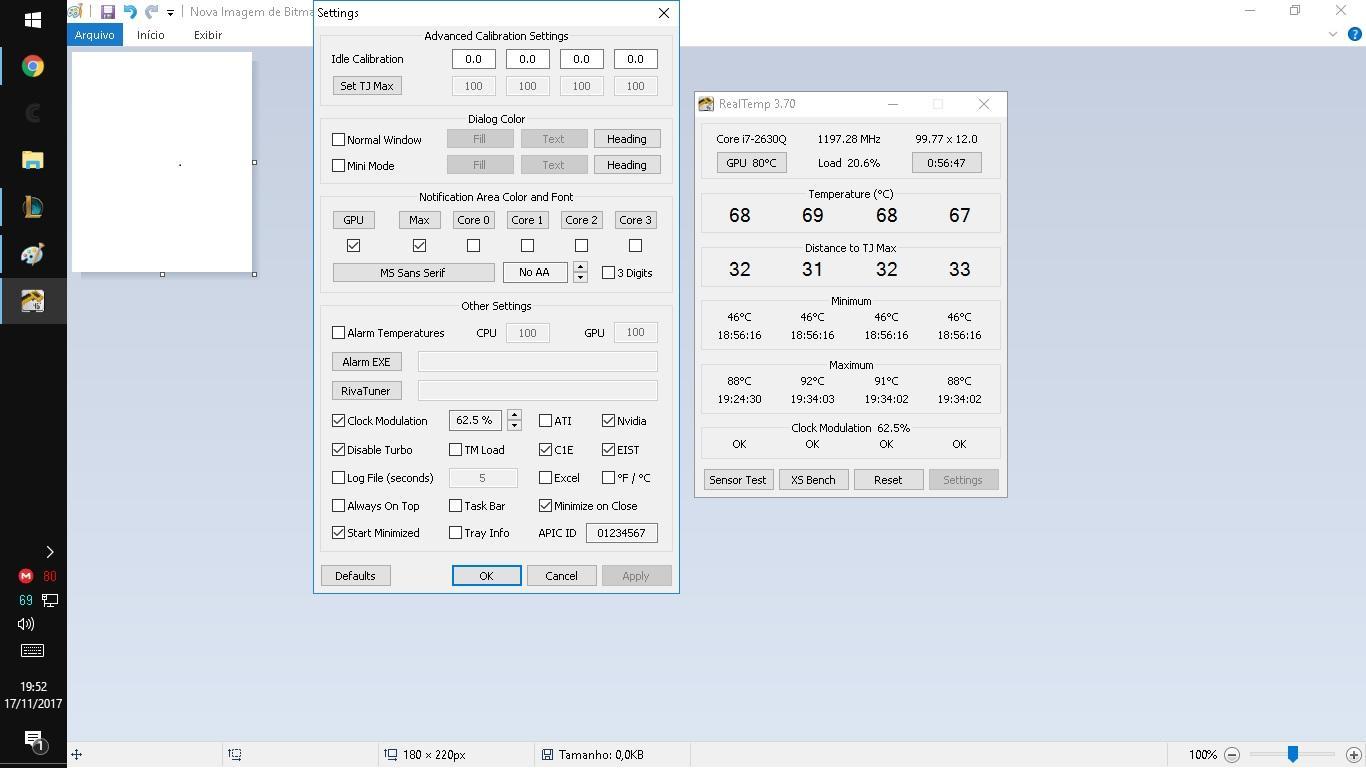
Task: Click the Paint zoom slider handle
Action: click(x=1293, y=755)
